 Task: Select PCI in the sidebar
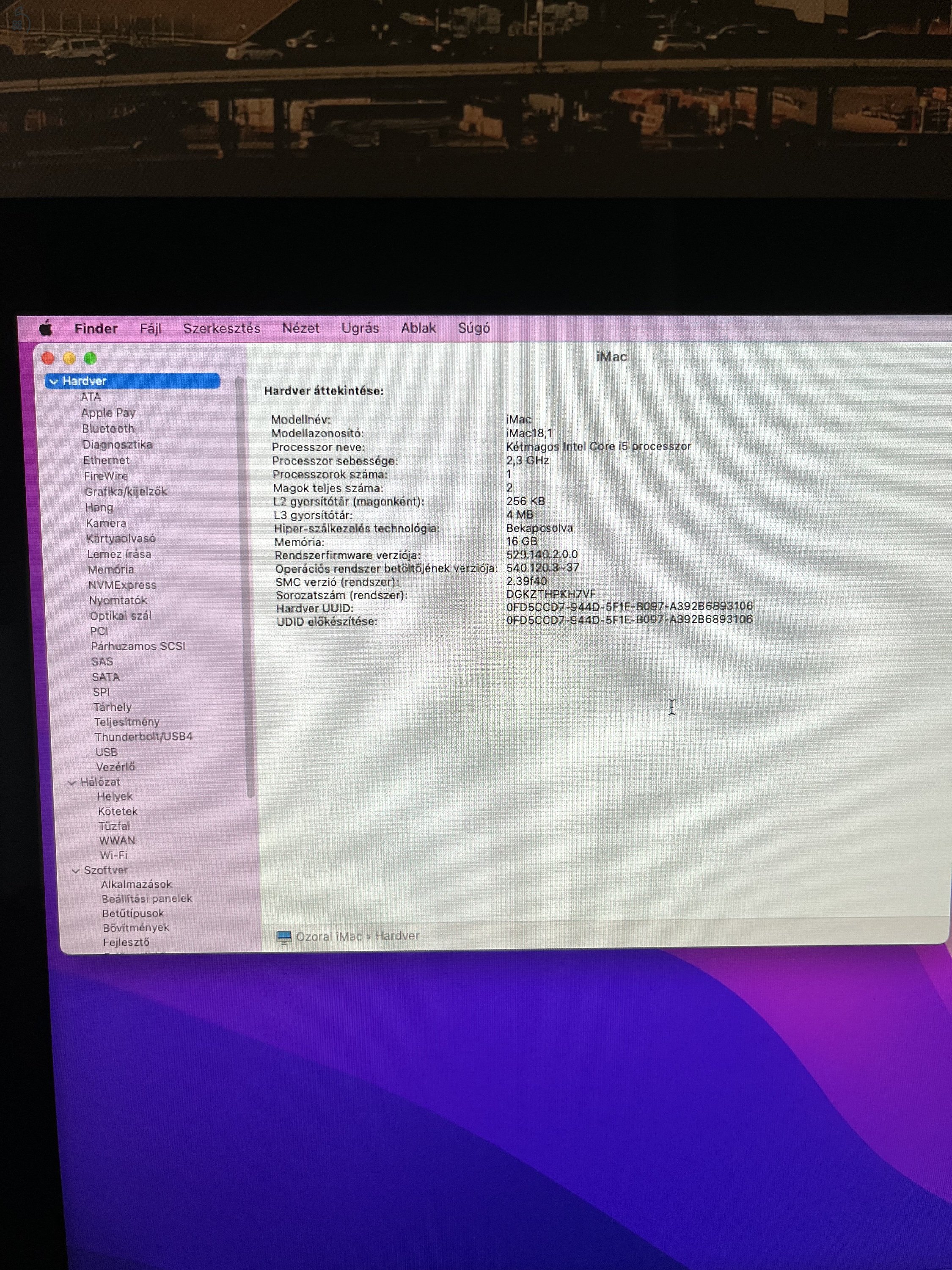(99, 631)
